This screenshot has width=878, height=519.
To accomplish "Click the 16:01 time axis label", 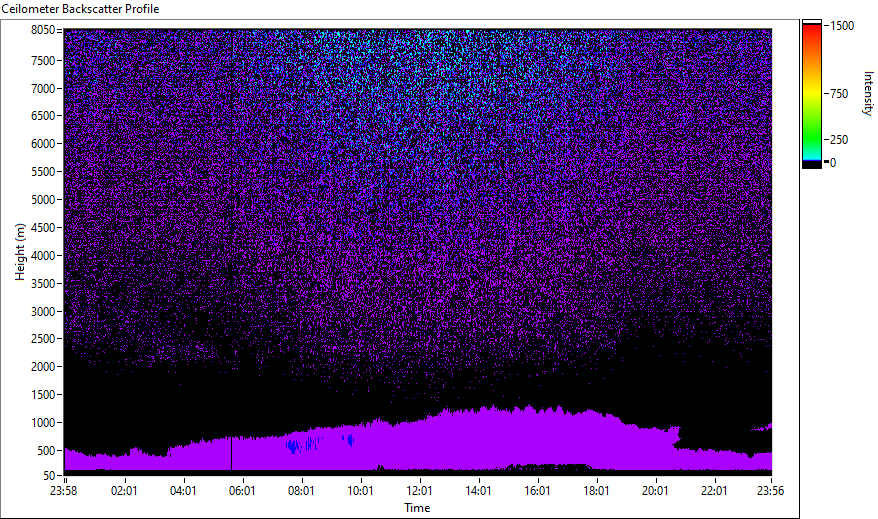I will 538,491.
